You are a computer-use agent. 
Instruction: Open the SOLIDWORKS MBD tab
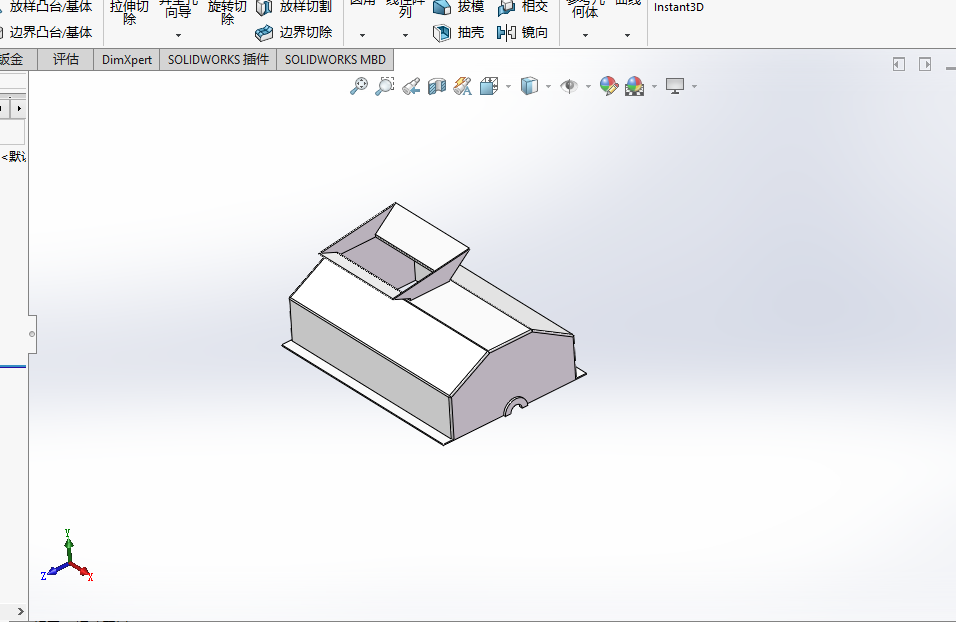click(335, 60)
